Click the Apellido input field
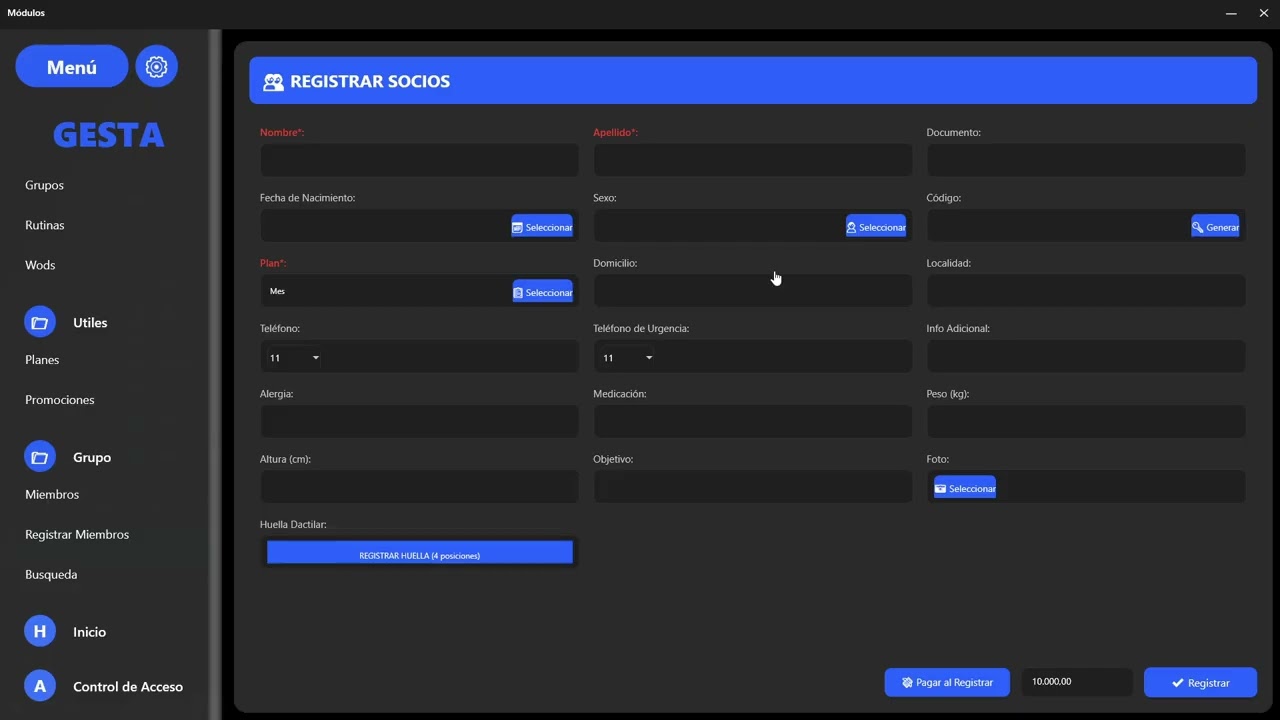Viewport: 1280px width, 720px height. (752, 160)
